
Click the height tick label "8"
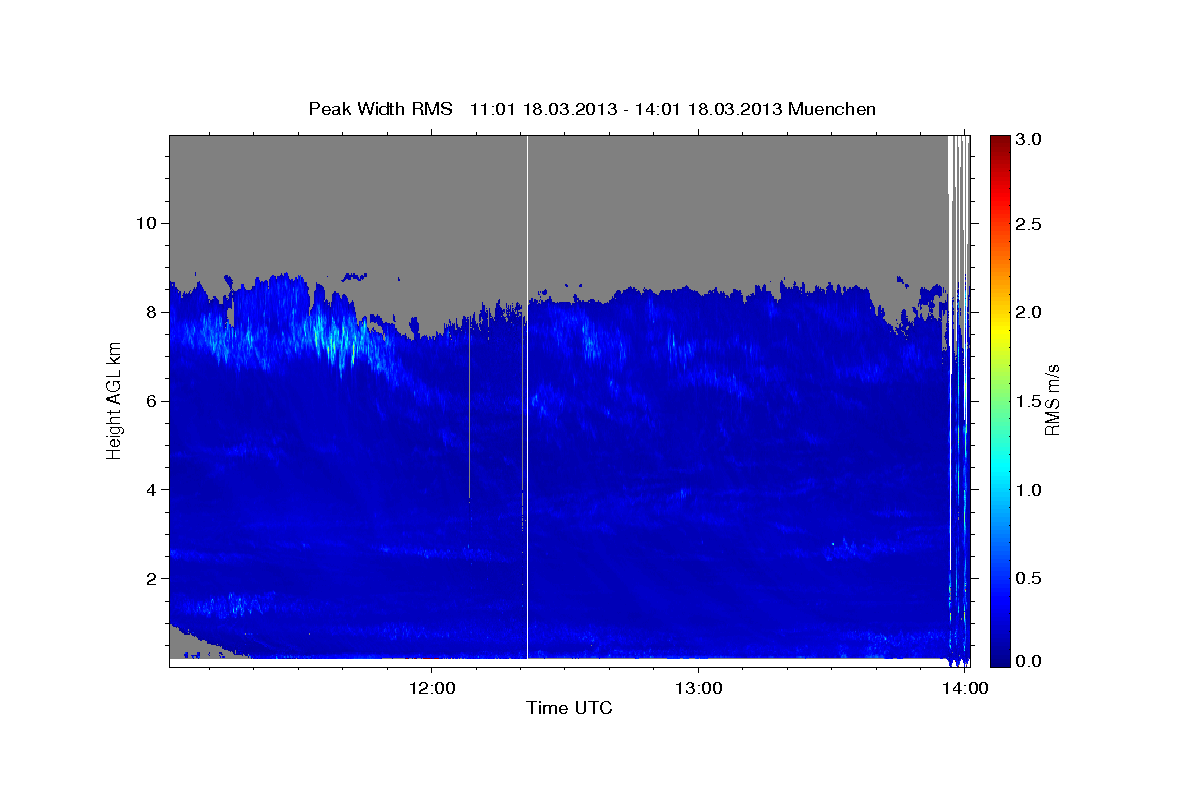point(151,312)
